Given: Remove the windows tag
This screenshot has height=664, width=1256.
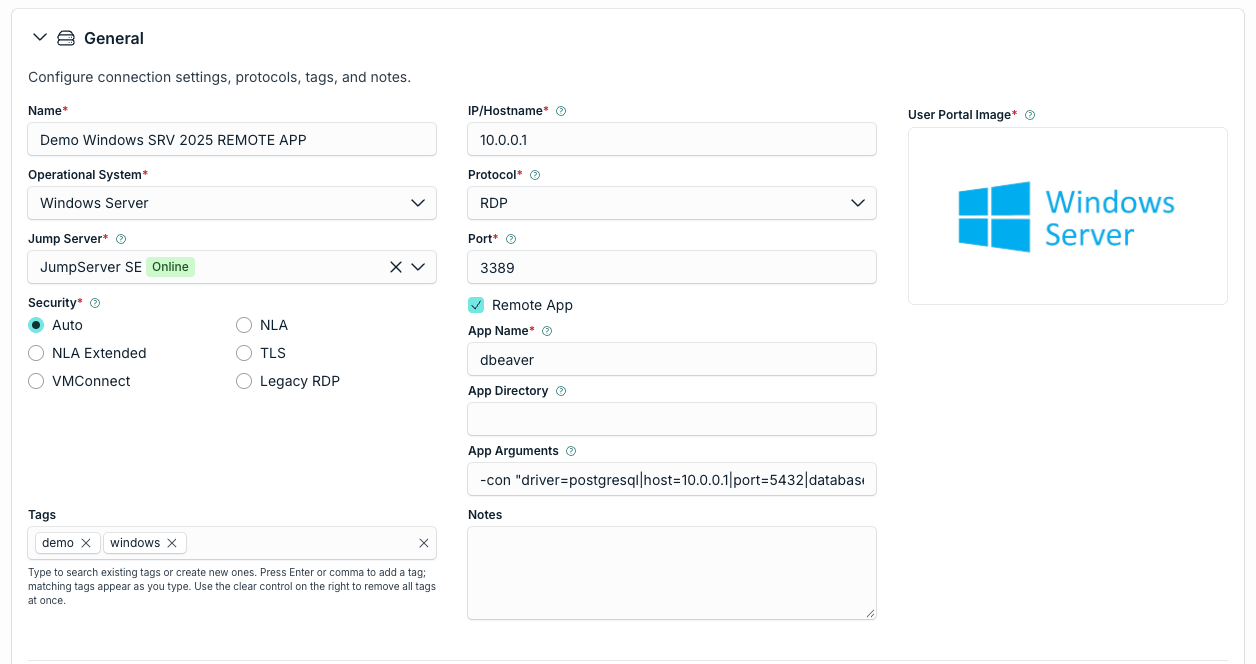Looking at the screenshot, I should coord(172,543).
